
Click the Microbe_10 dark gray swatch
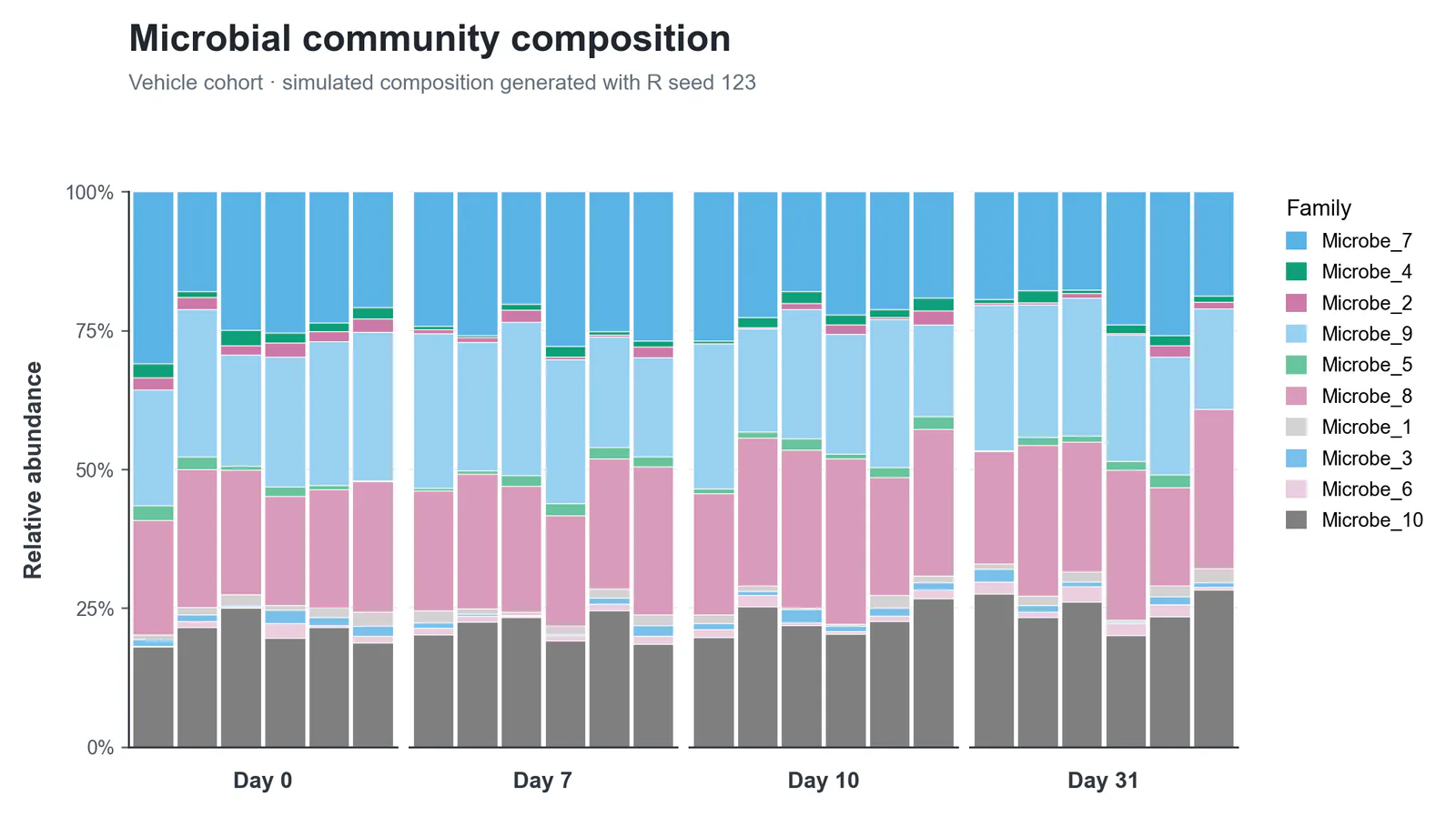pyautogui.click(x=1296, y=520)
